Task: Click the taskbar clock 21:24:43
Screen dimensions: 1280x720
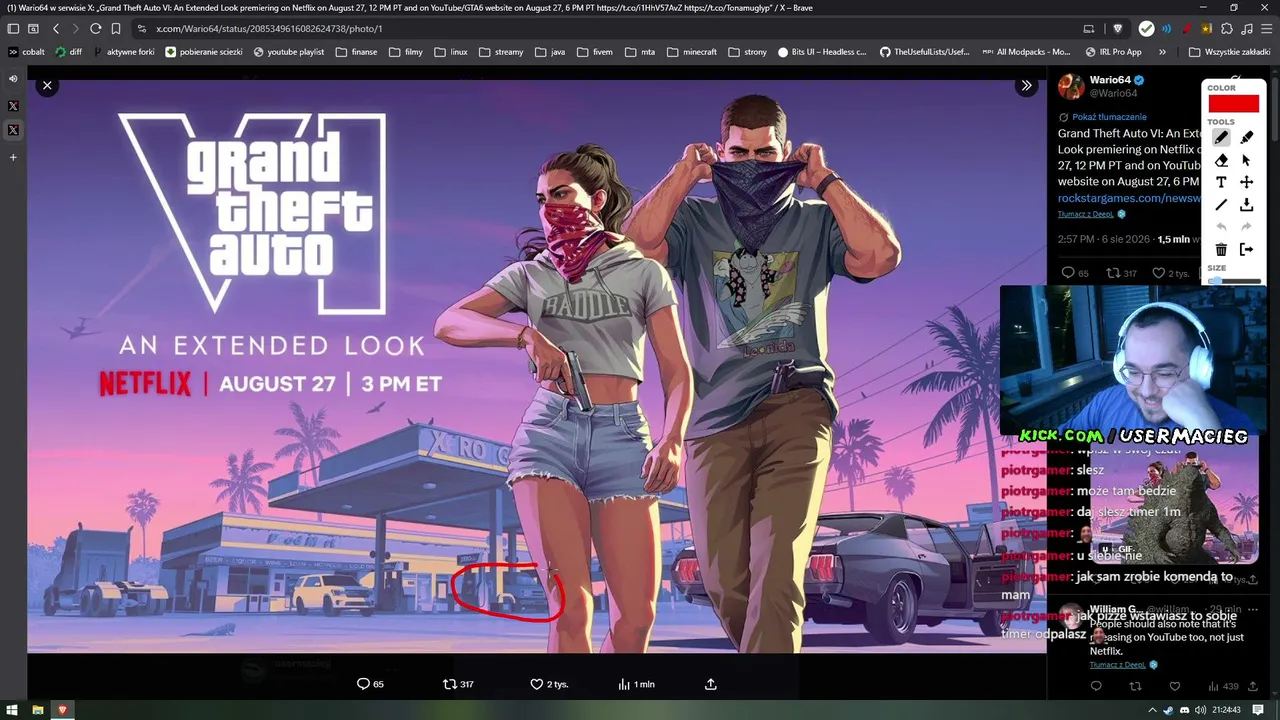Action: pos(1226,710)
